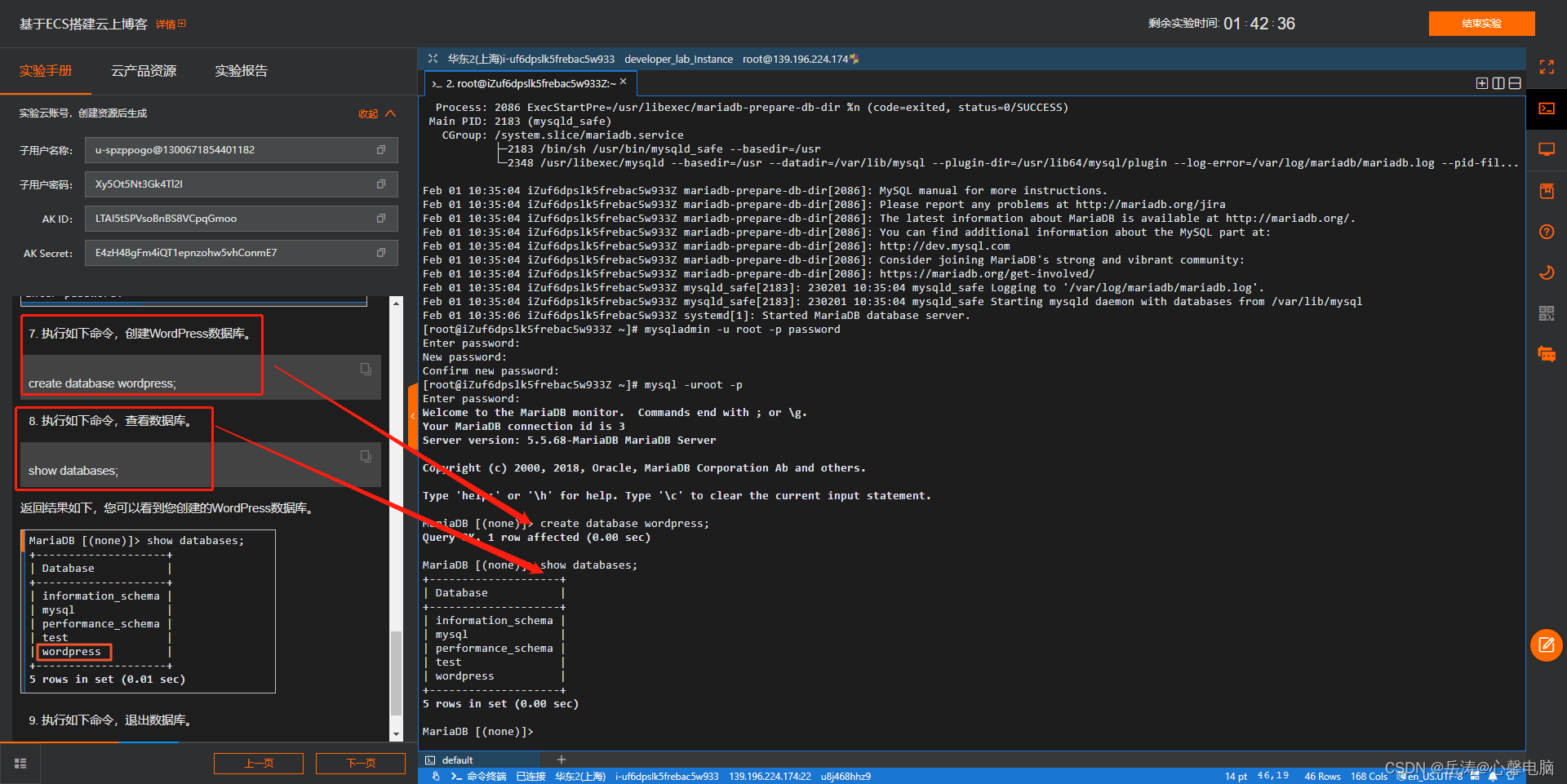Close the root@iZuf6dpslk5frebac5w933Z terminal tab
The image size is (1567, 784).
(x=624, y=82)
